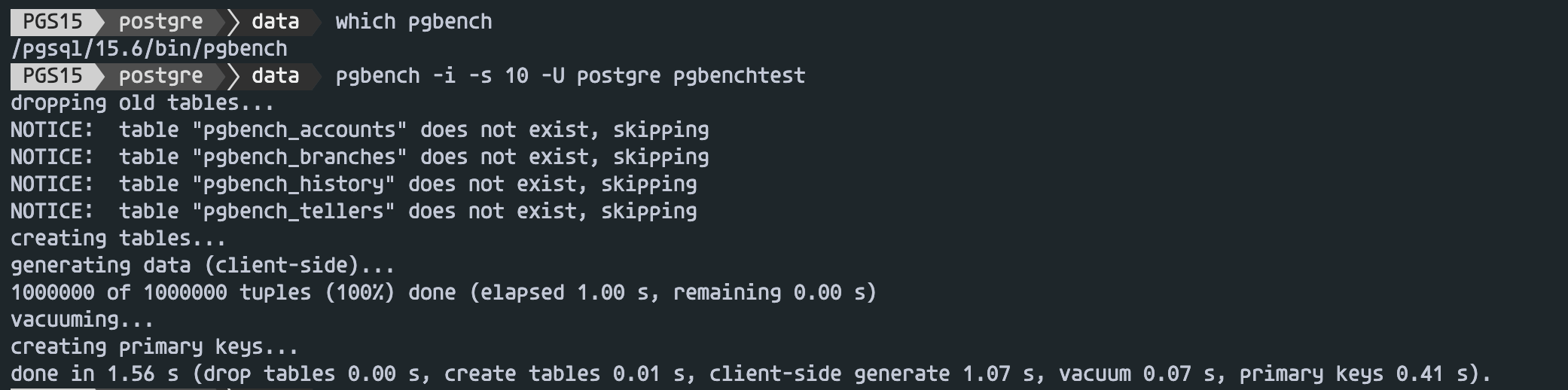Click the data segment on the first prompt line

275,22
